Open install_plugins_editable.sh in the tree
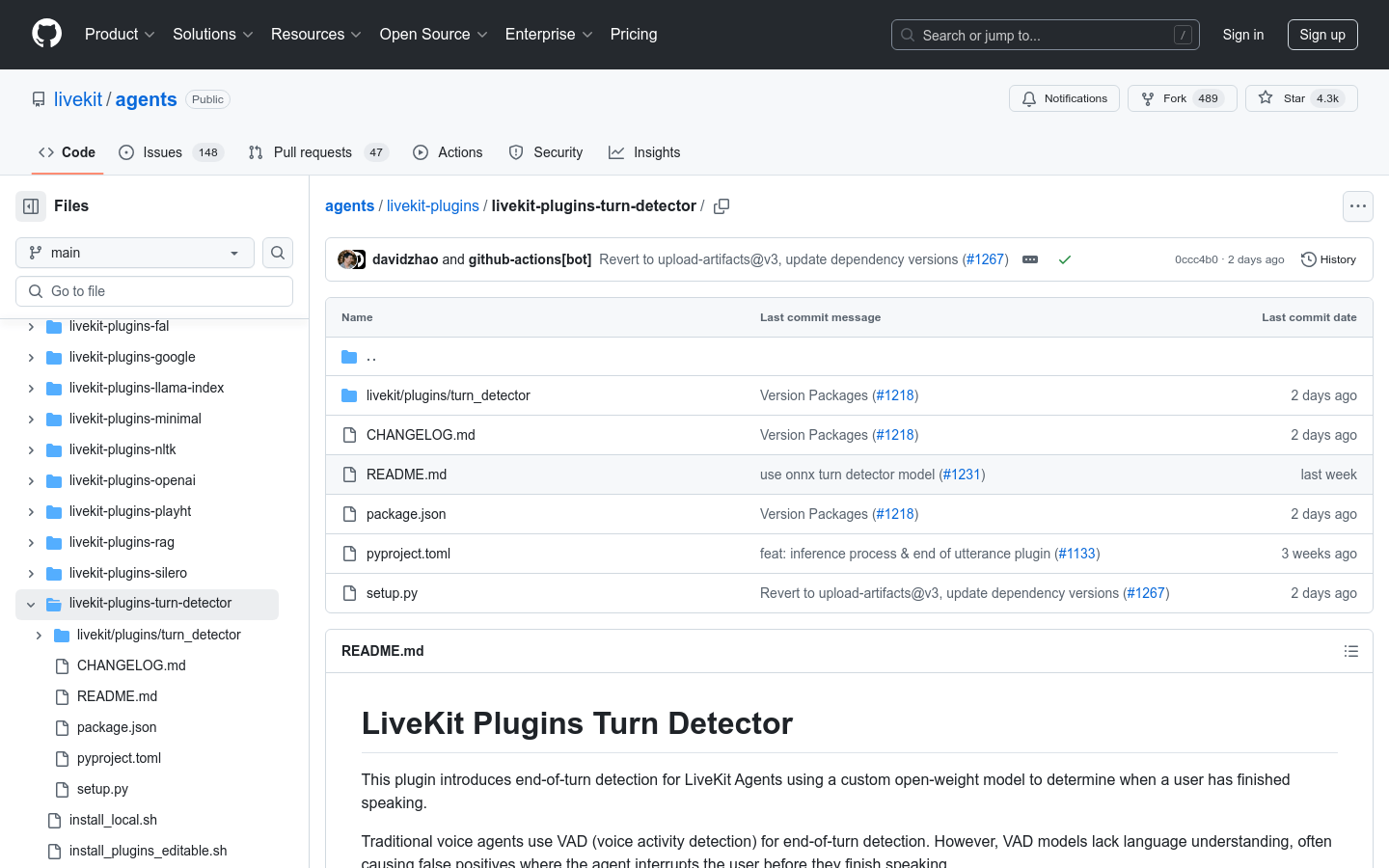The width and height of the screenshot is (1389, 868). click(x=149, y=851)
